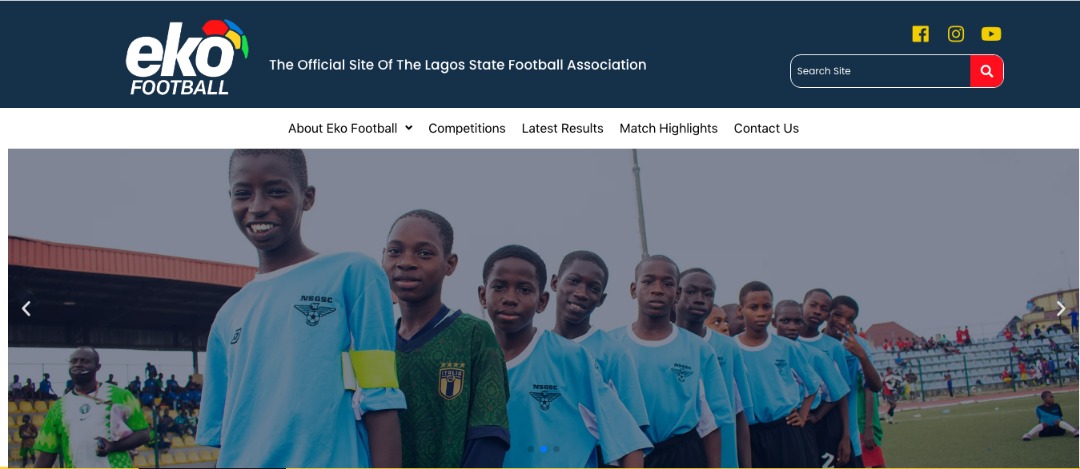The image size is (1080, 469).
Task: View the Match Highlights page
Action: 668,128
